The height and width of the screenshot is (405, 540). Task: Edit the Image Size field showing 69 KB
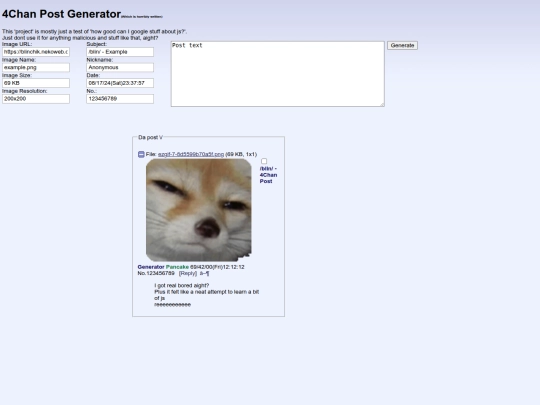tap(36, 83)
